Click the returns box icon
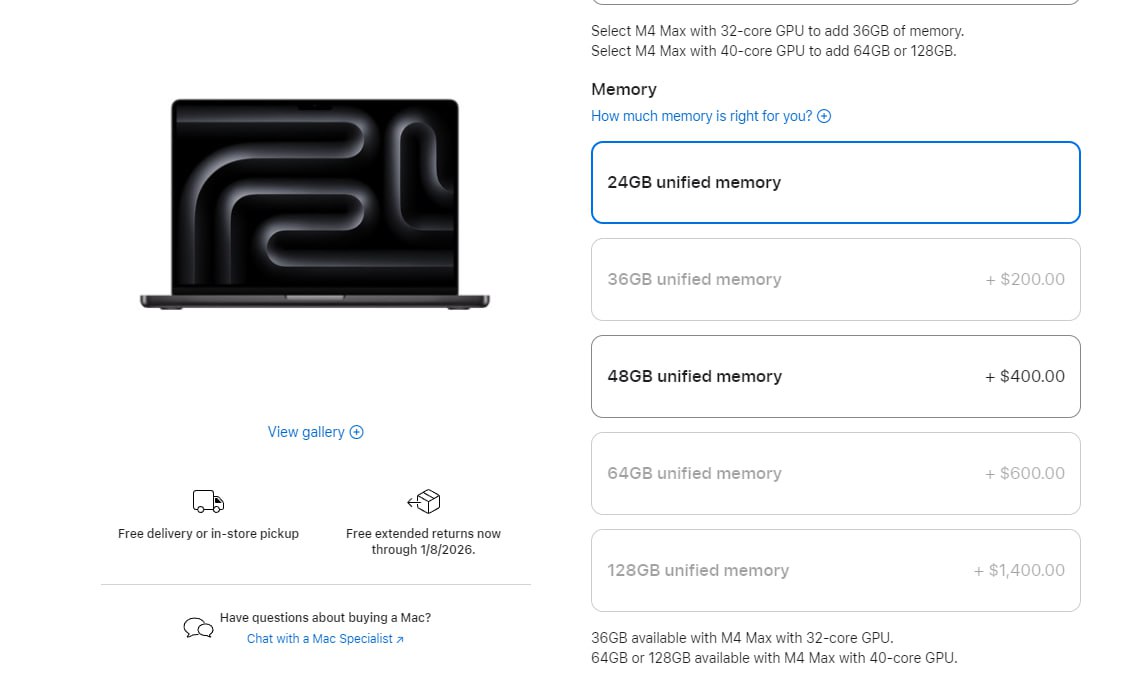 [x=423, y=501]
